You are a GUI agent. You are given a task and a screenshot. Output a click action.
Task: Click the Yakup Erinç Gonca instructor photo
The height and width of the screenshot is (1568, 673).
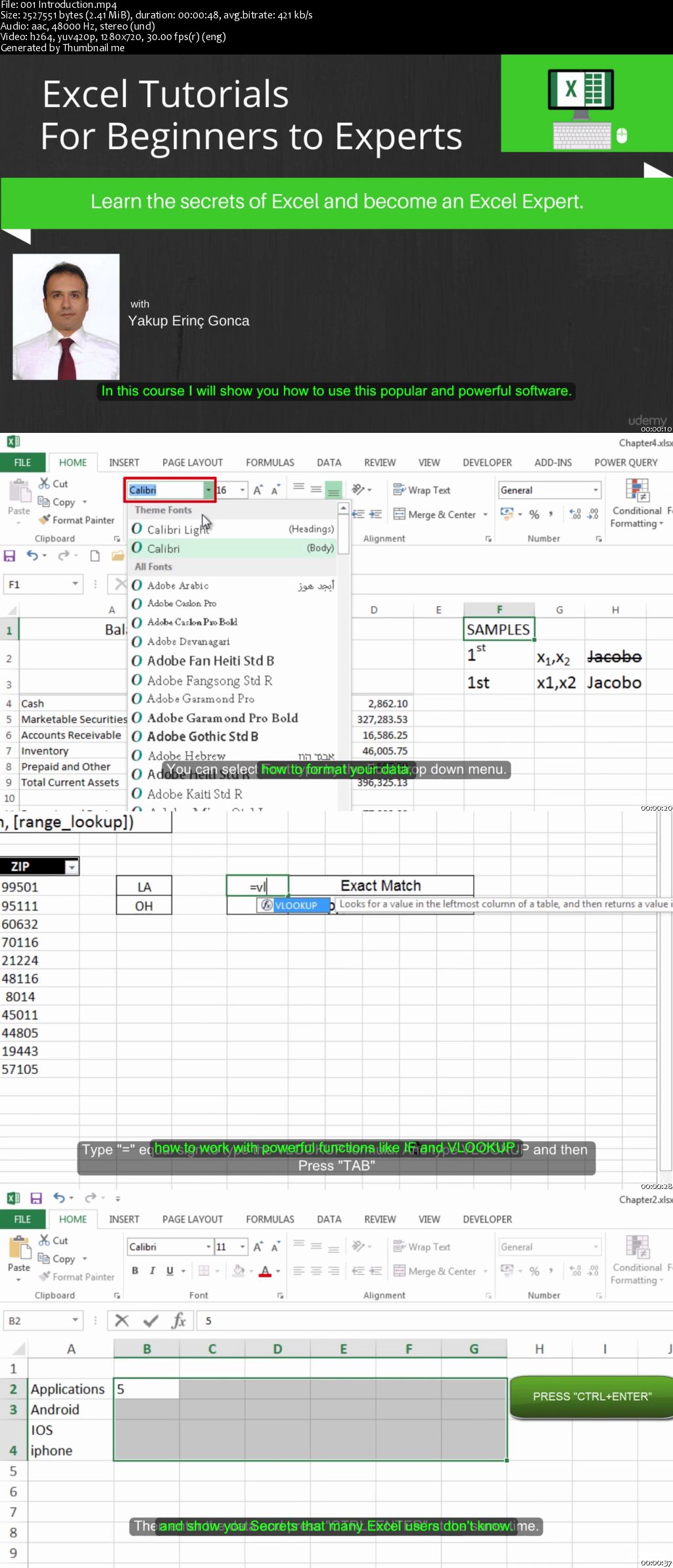(66, 317)
